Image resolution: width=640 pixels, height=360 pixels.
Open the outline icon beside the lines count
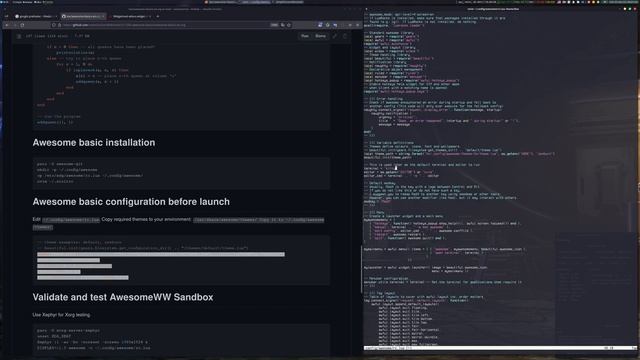tap(19, 36)
